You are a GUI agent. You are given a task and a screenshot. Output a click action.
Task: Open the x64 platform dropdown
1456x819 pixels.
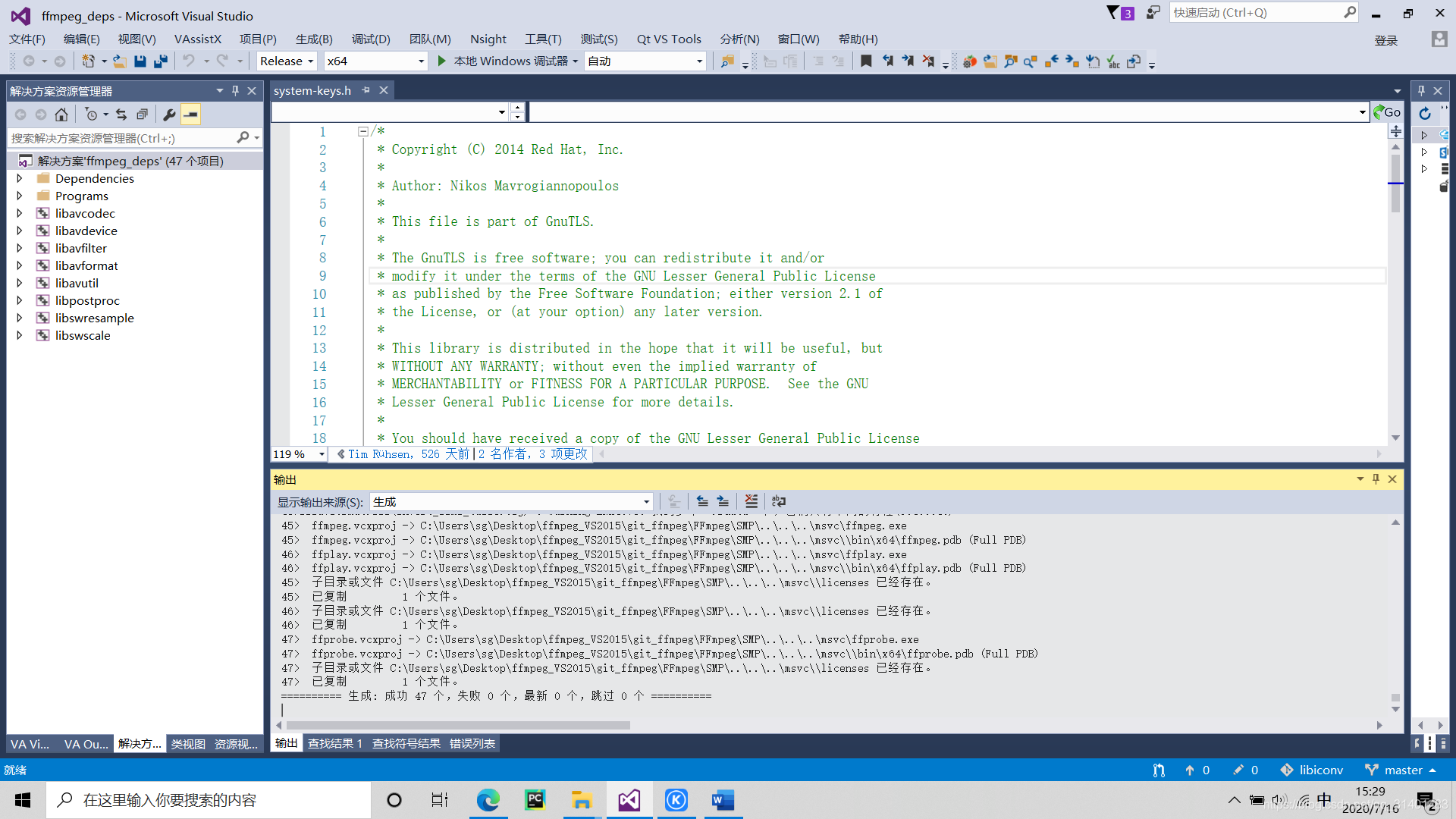(375, 61)
